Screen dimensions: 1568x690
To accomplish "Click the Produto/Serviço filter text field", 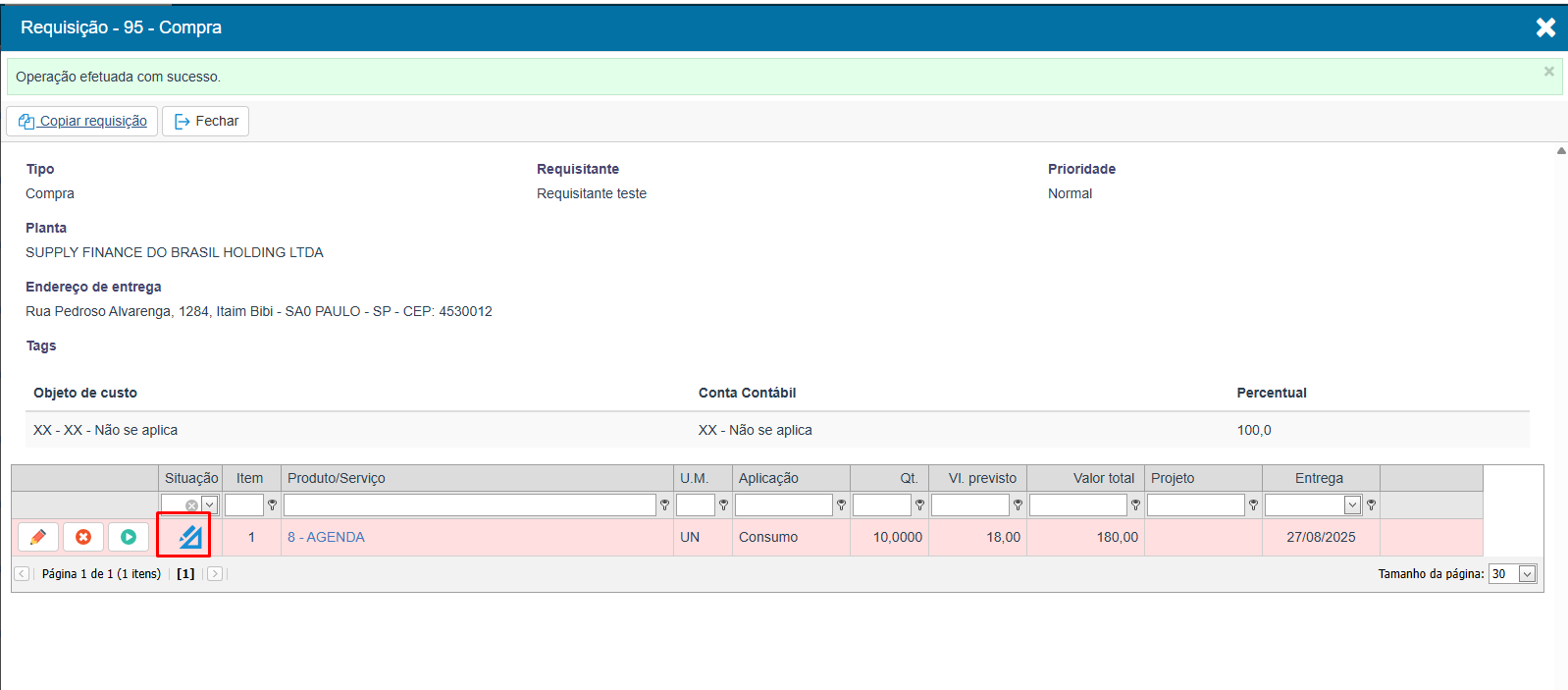I will tap(469, 505).
